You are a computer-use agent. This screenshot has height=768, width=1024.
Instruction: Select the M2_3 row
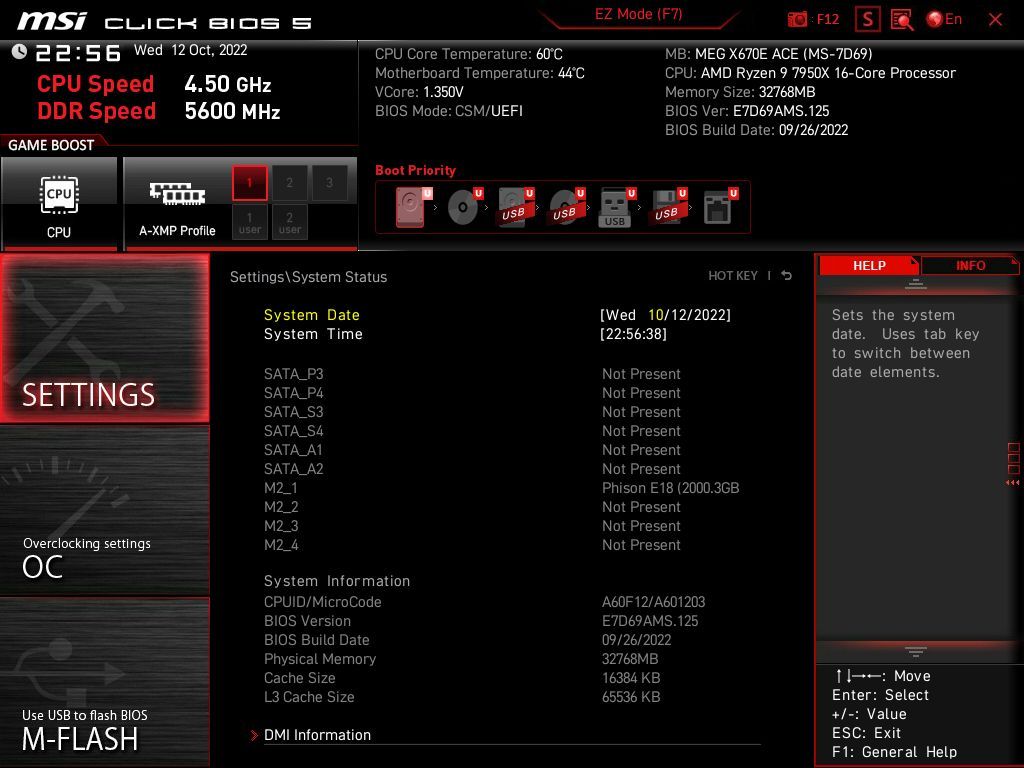click(x=472, y=526)
